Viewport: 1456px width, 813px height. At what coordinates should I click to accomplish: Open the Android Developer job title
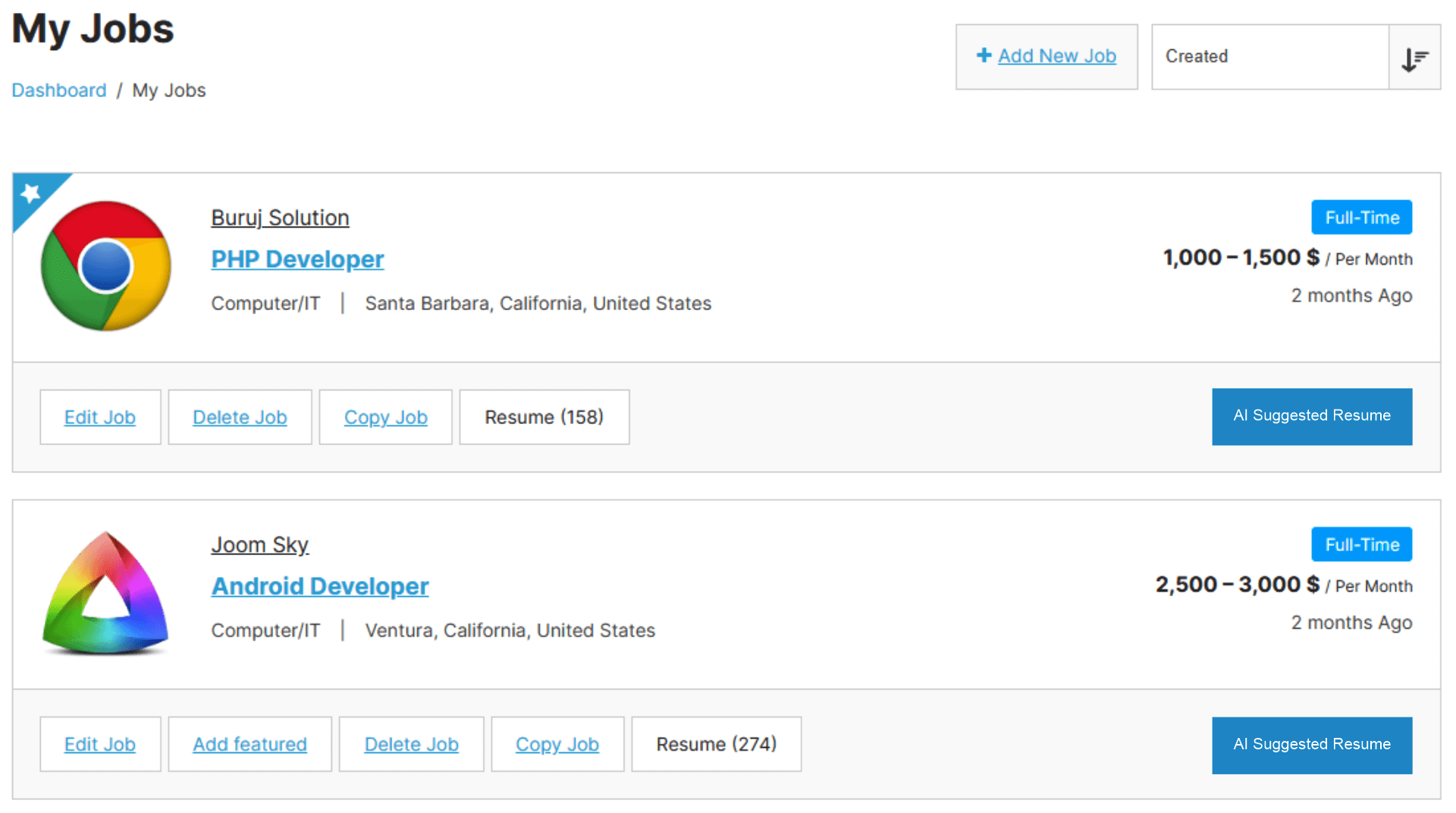[x=320, y=586]
